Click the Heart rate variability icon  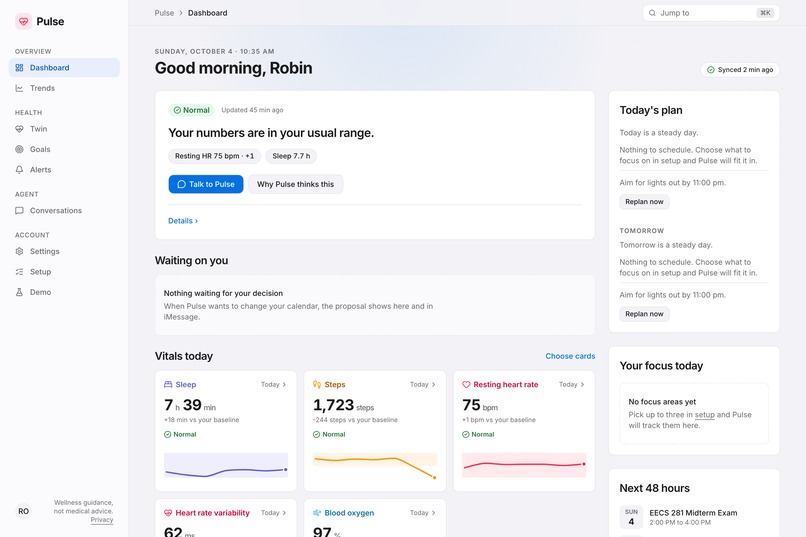pos(168,513)
